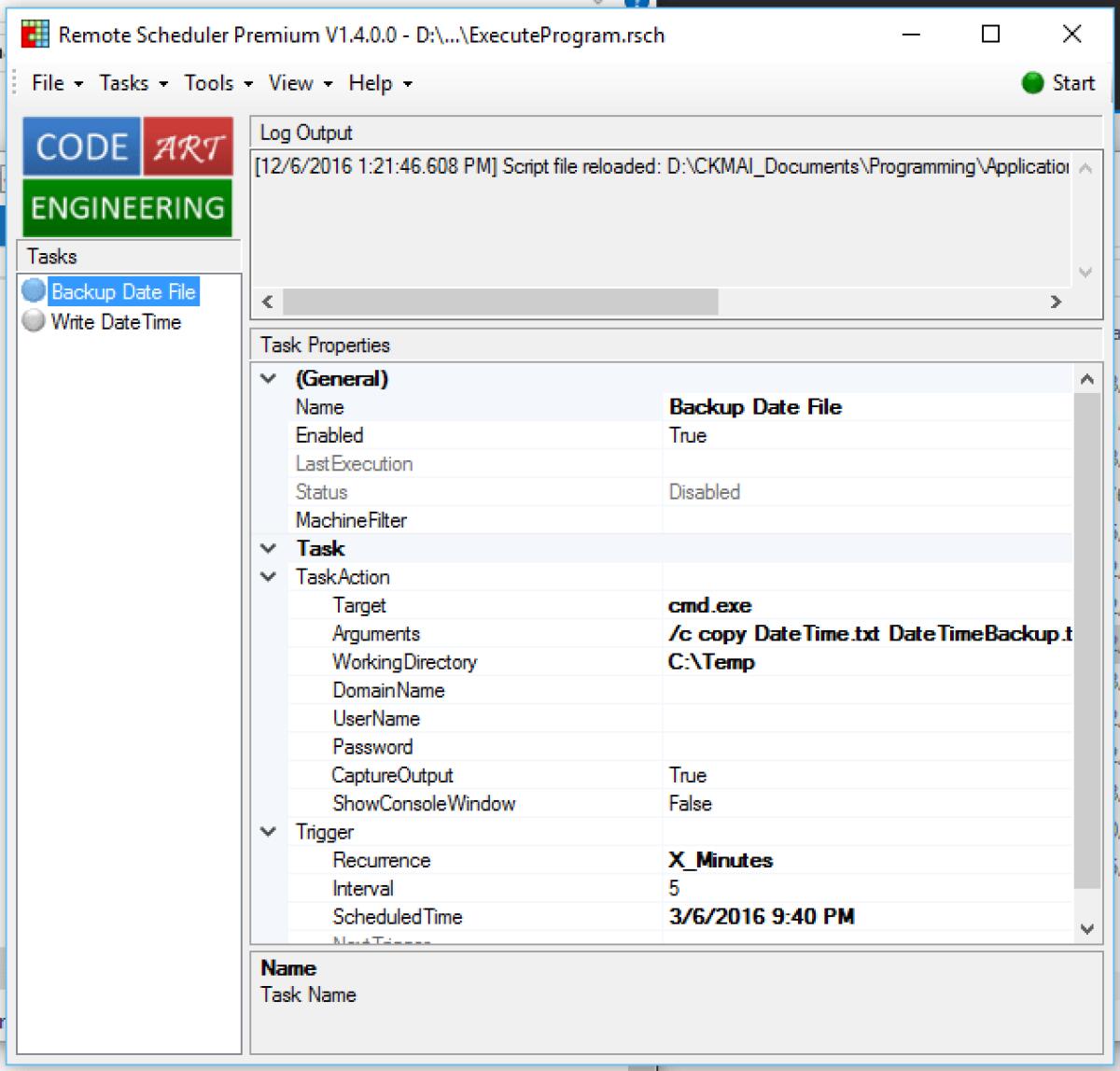Click the Arguments value field
1120x1071 pixels.
coord(868,634)
